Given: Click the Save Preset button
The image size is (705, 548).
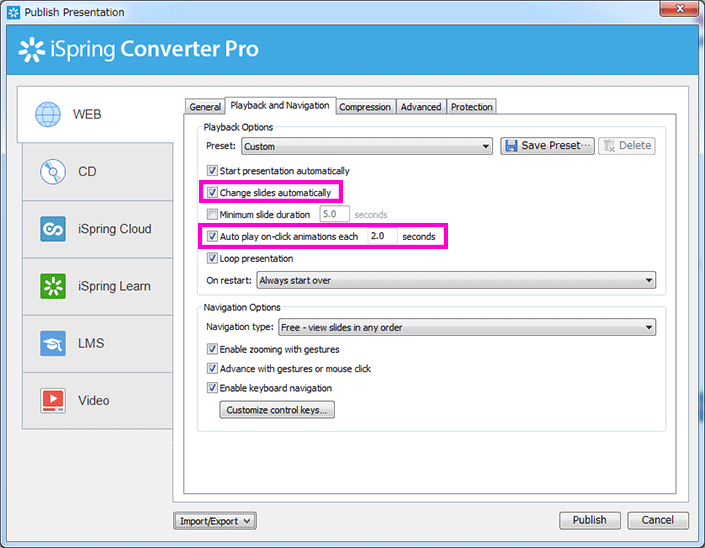Looking at the screenshot, I should pyautogui.click(x=547, y=146).
